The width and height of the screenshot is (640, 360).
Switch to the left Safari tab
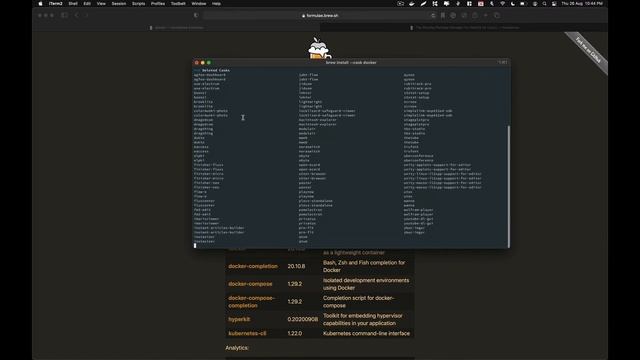(x=176, y=28)
